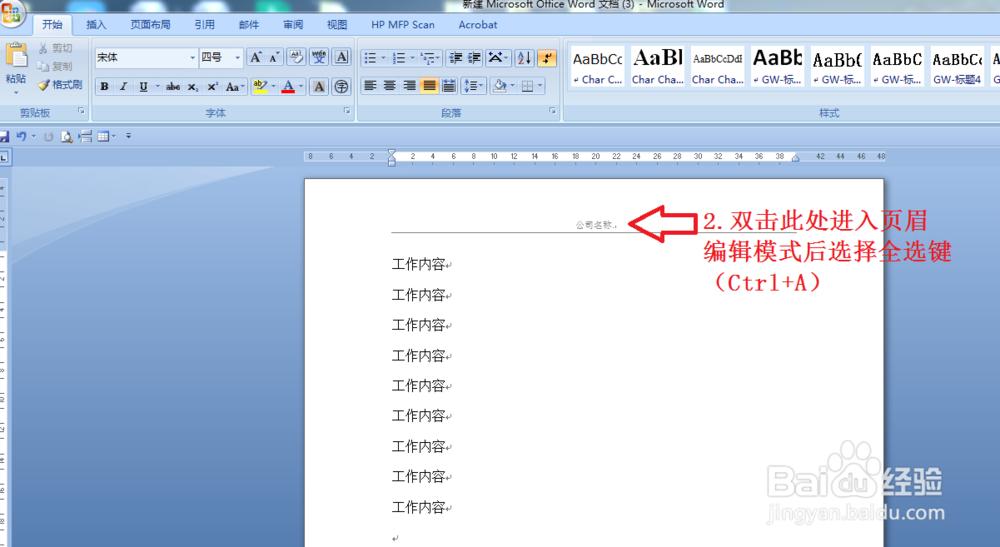Viewport: 1000px width, 547px height.
Task: Open the font size box showing 四号
Action: click(x=221, y=57)
